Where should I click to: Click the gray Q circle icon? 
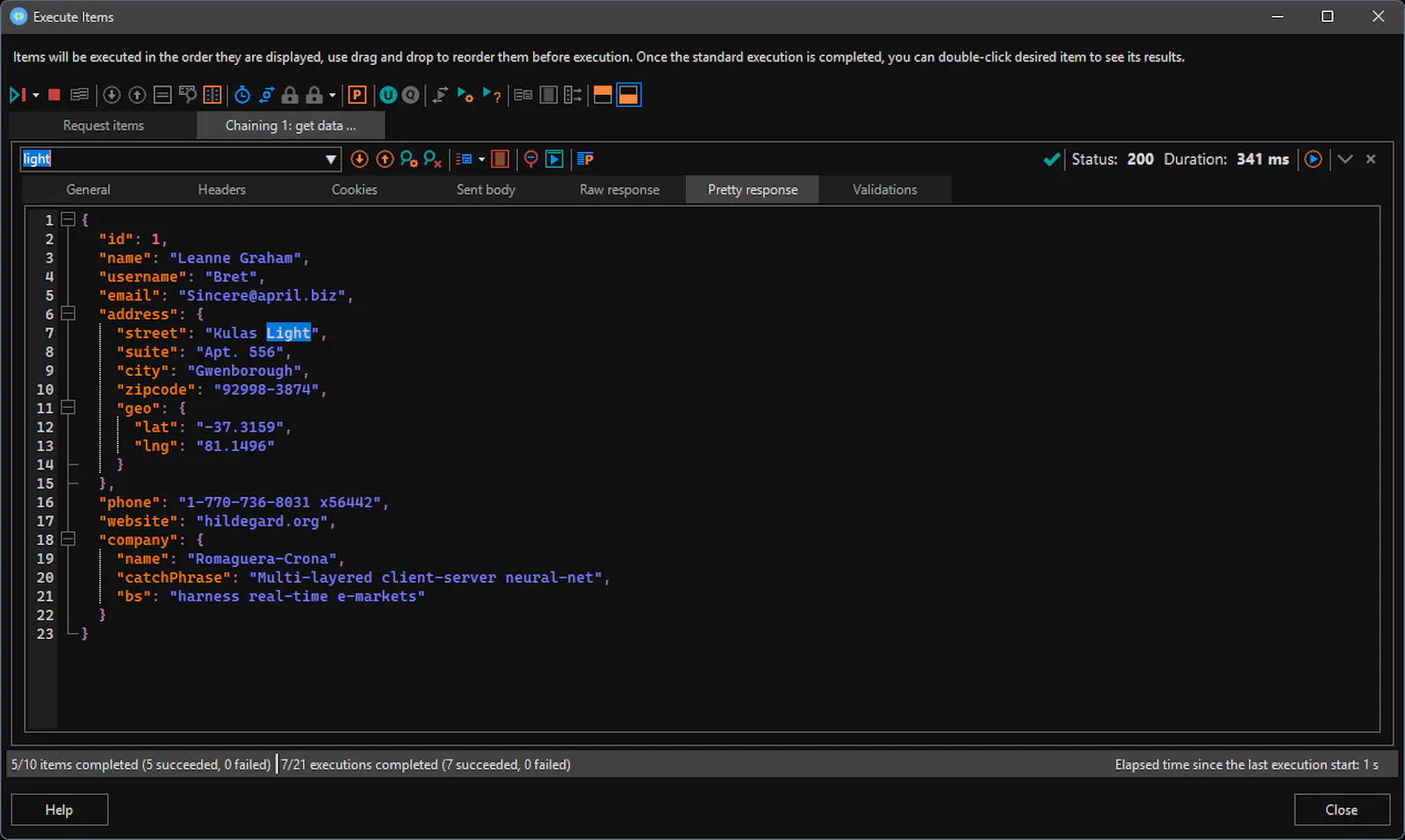(410, 95)
